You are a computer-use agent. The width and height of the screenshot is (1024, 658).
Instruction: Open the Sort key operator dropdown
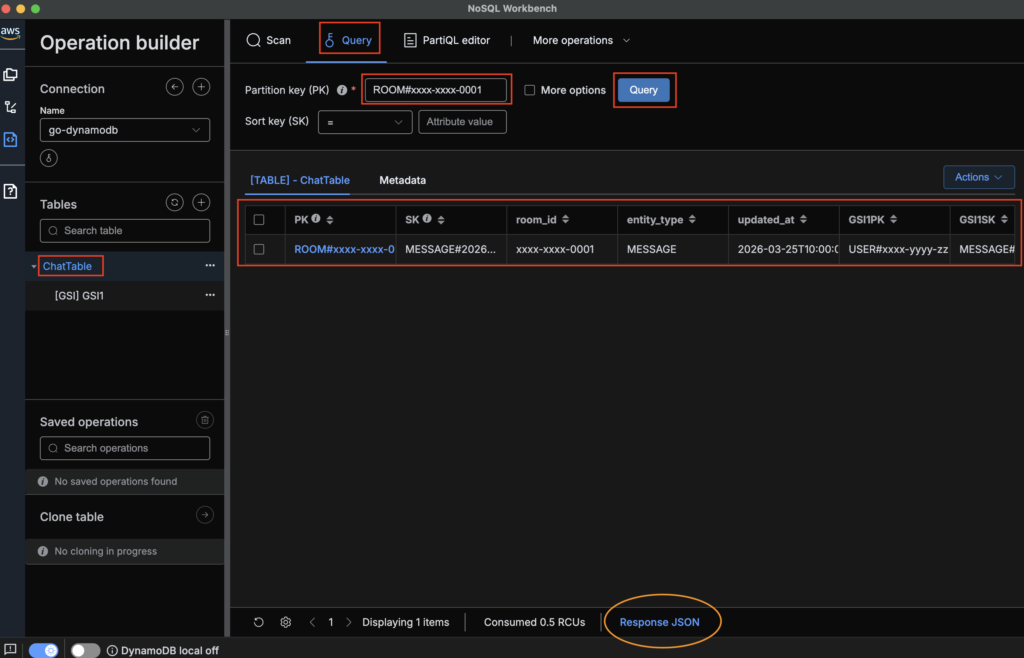click(365, 122)
